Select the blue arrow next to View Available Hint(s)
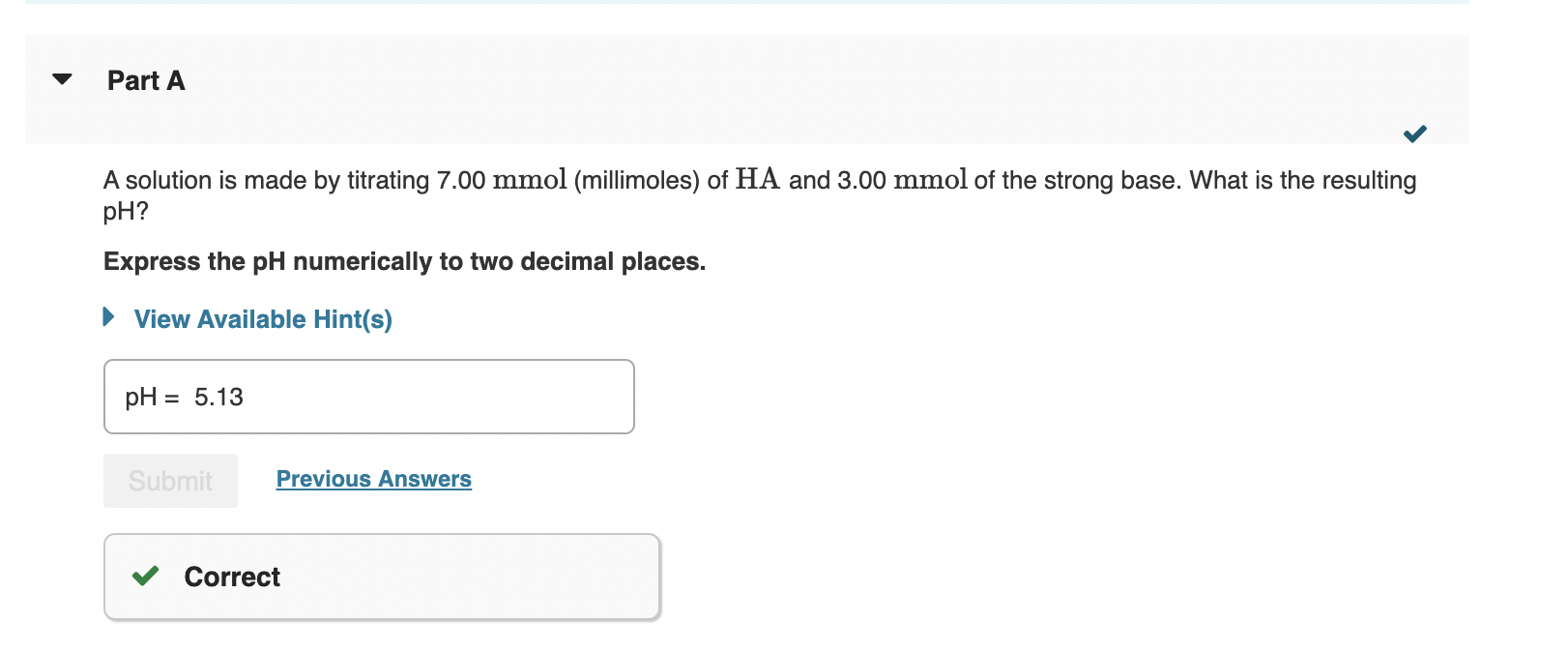The image size is (1568, 652). click(108, 317)
